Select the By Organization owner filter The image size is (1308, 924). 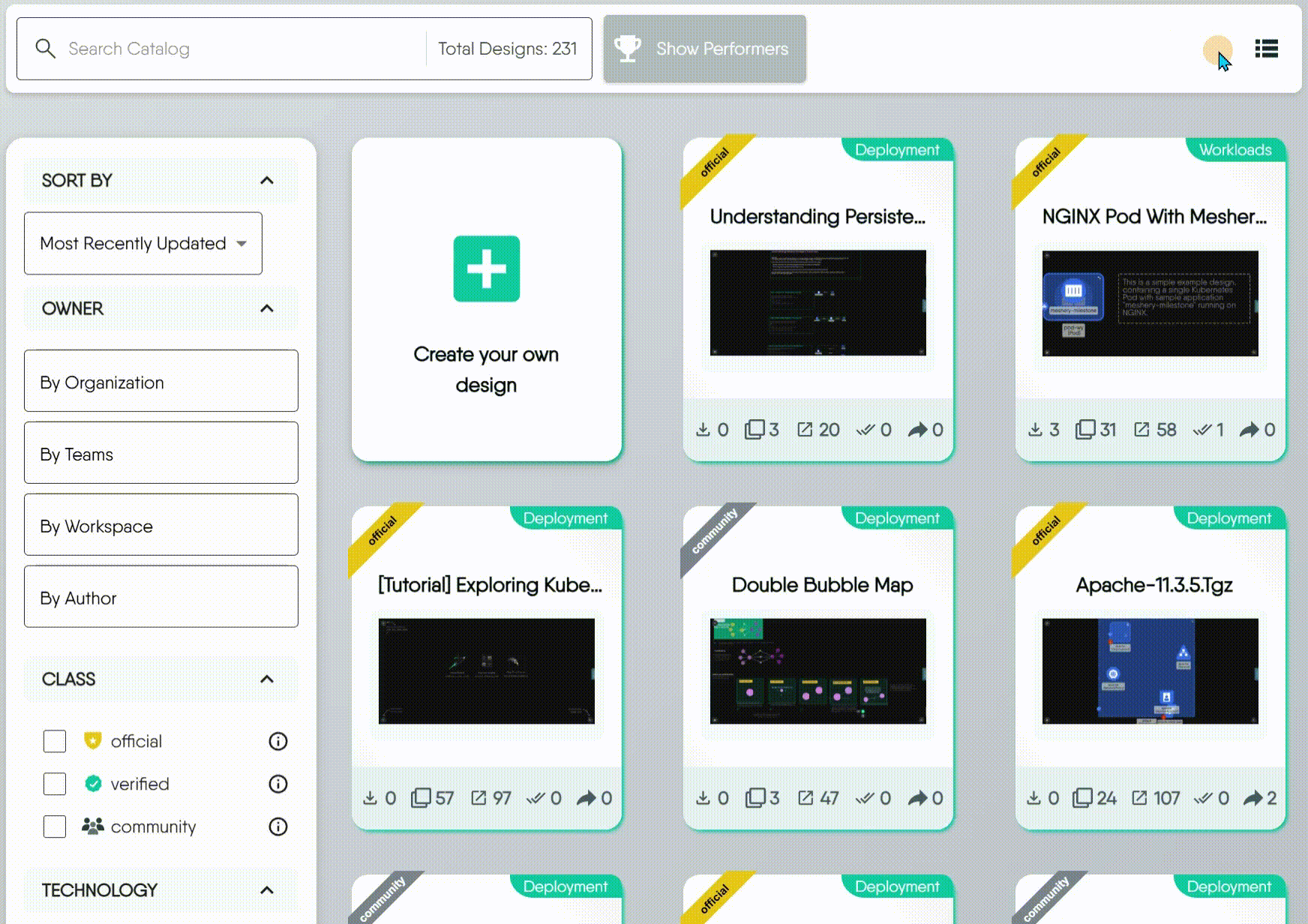(x=160, y=381)
